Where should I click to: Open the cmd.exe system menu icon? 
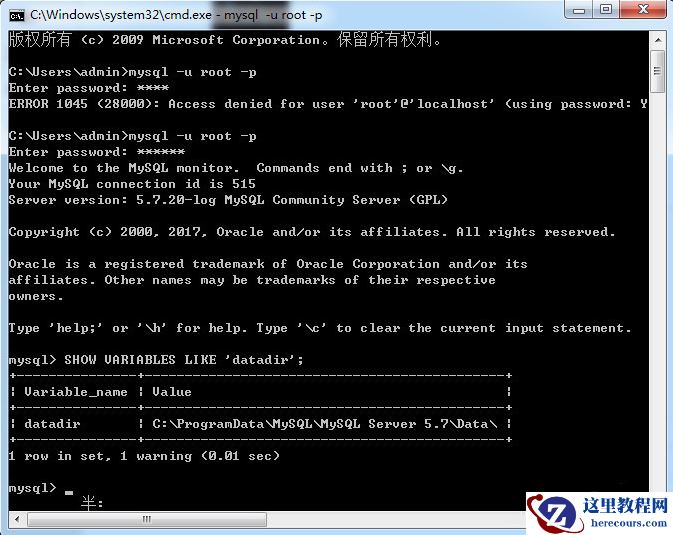click(x=17, y=16)
